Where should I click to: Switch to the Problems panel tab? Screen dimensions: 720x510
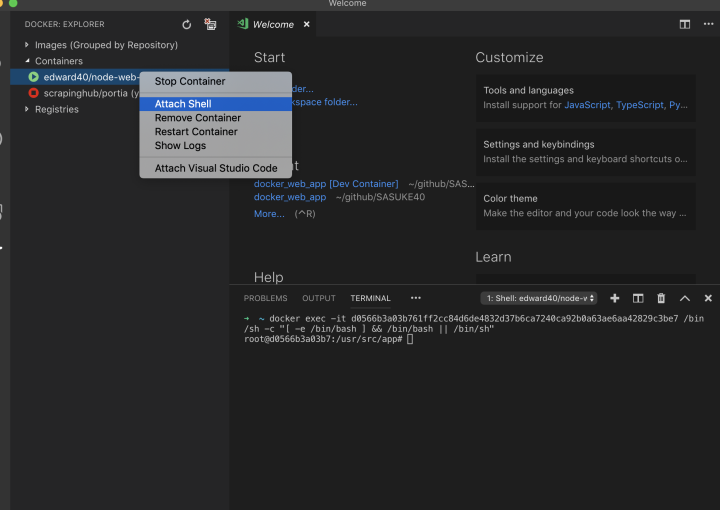coord(265,298)
